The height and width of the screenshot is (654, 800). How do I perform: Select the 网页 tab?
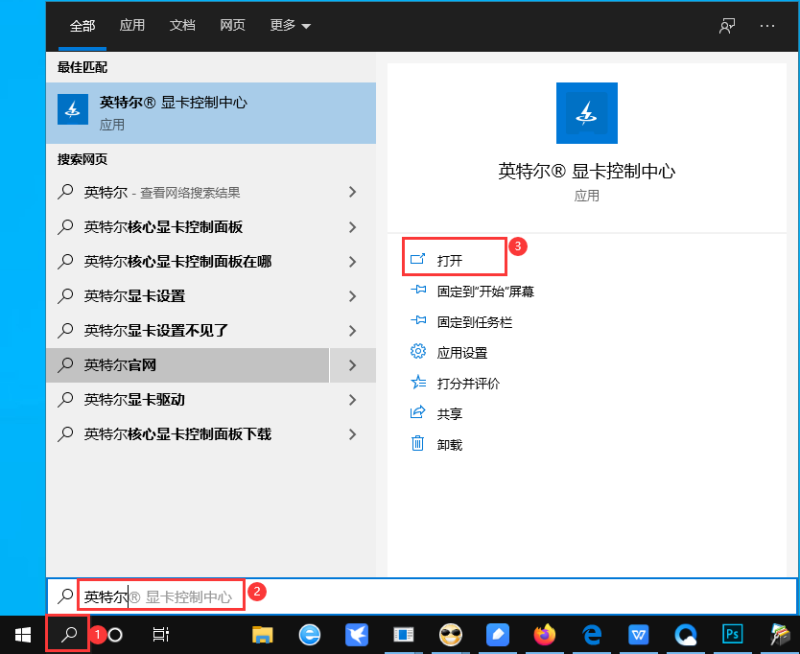(x=232, y=26)
